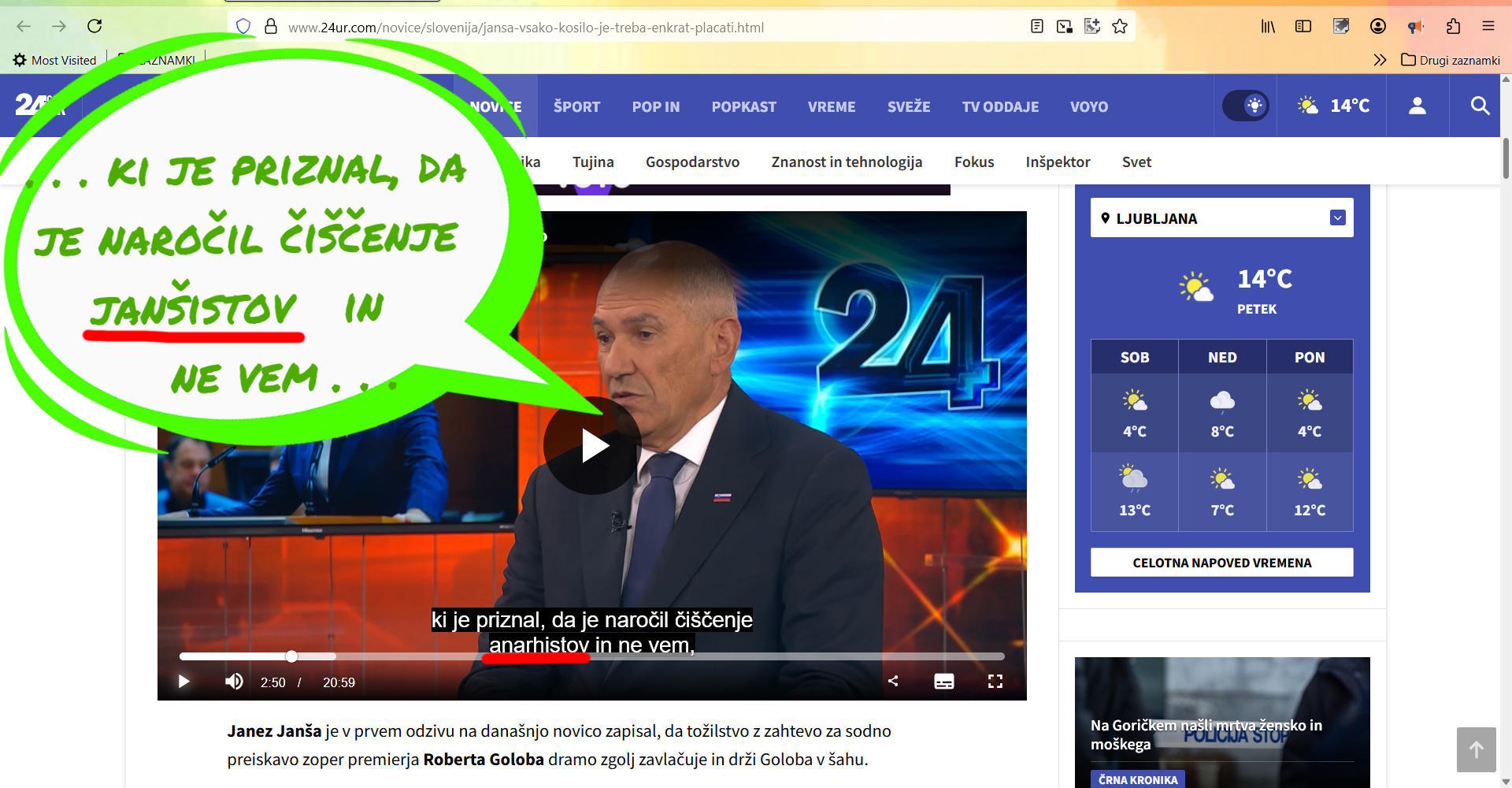1512x788 pixels.
Task: Click Celotna napoved vremena button
Action: (x=1221, y=563)
